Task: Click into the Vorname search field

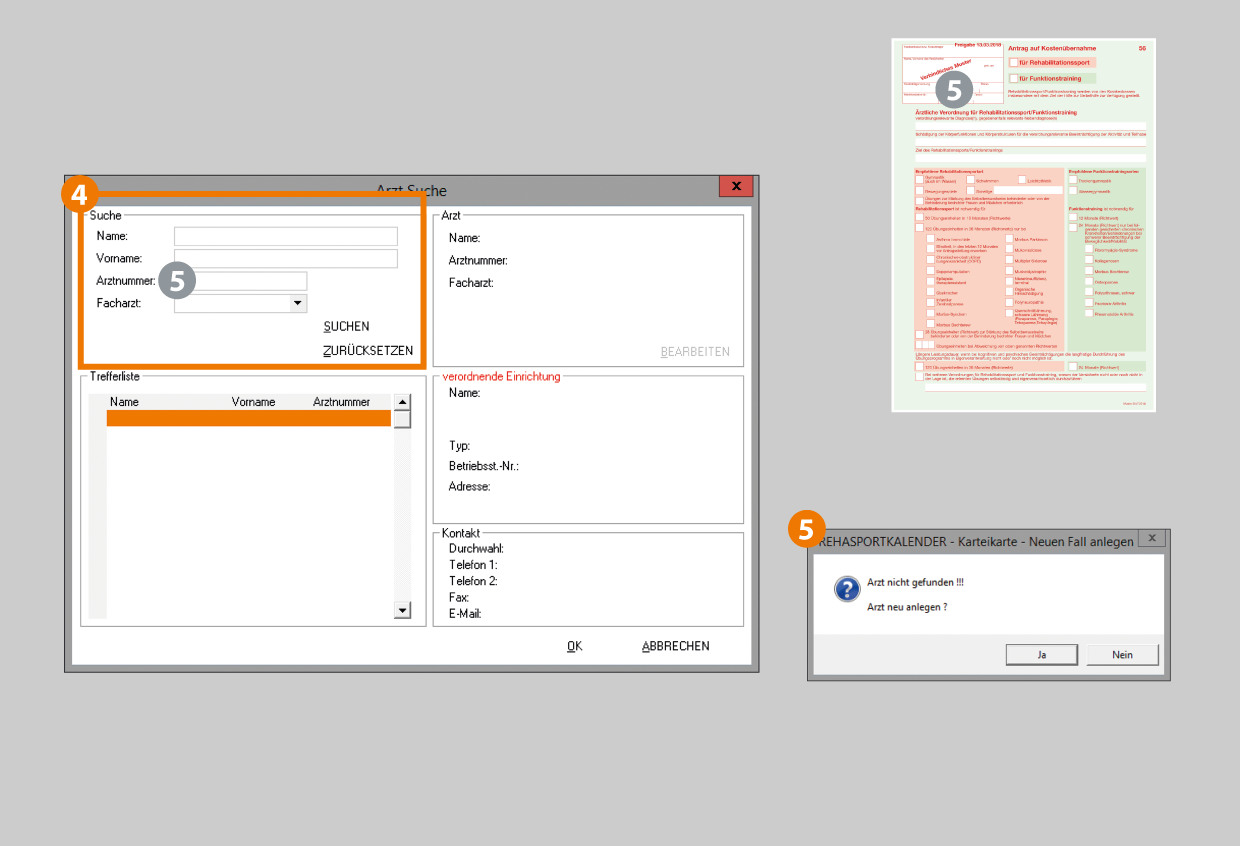Action: tap(285, 259)
